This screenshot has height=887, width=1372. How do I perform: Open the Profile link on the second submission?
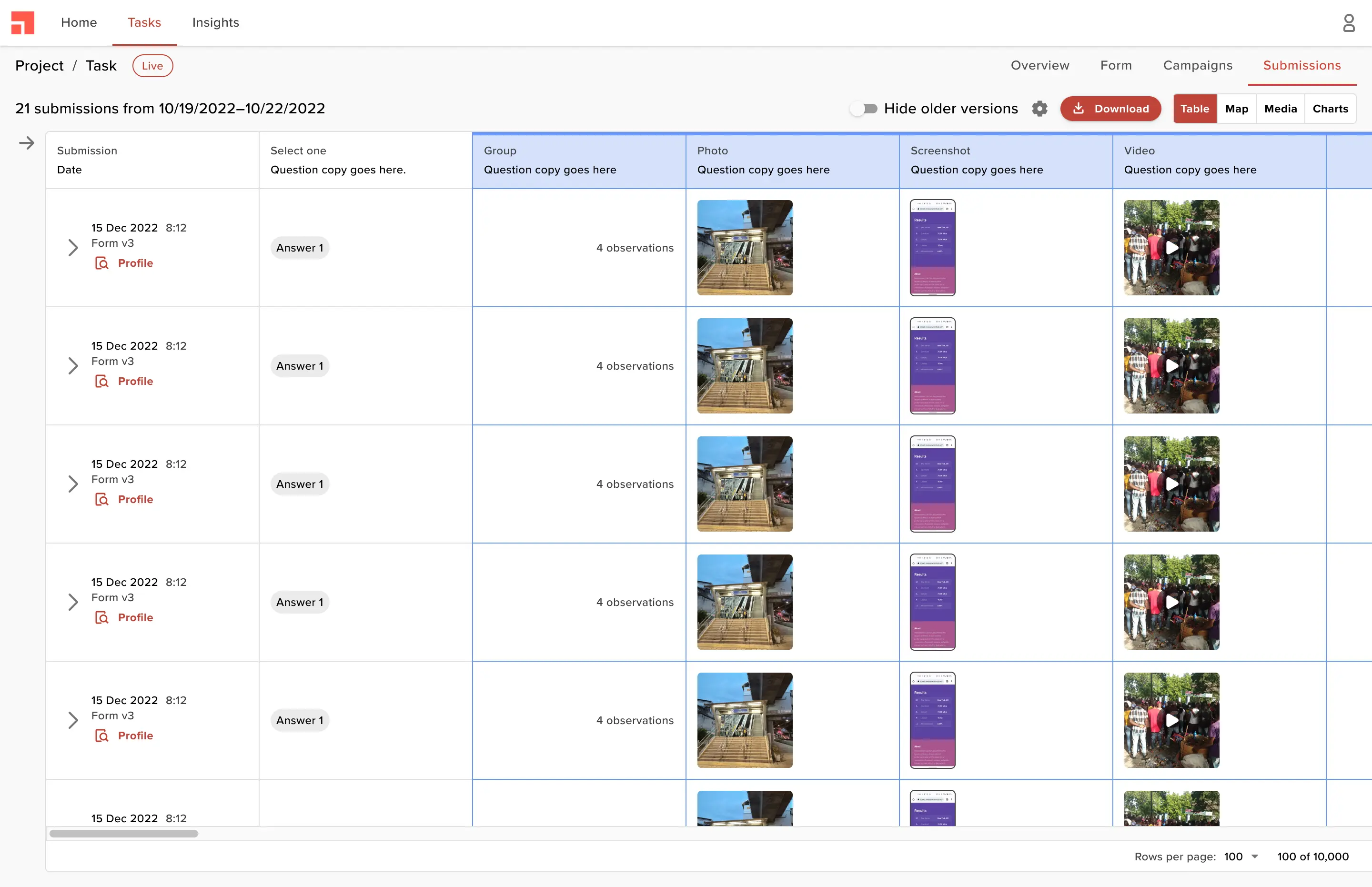pyautogui.click(x=135, y=381)
